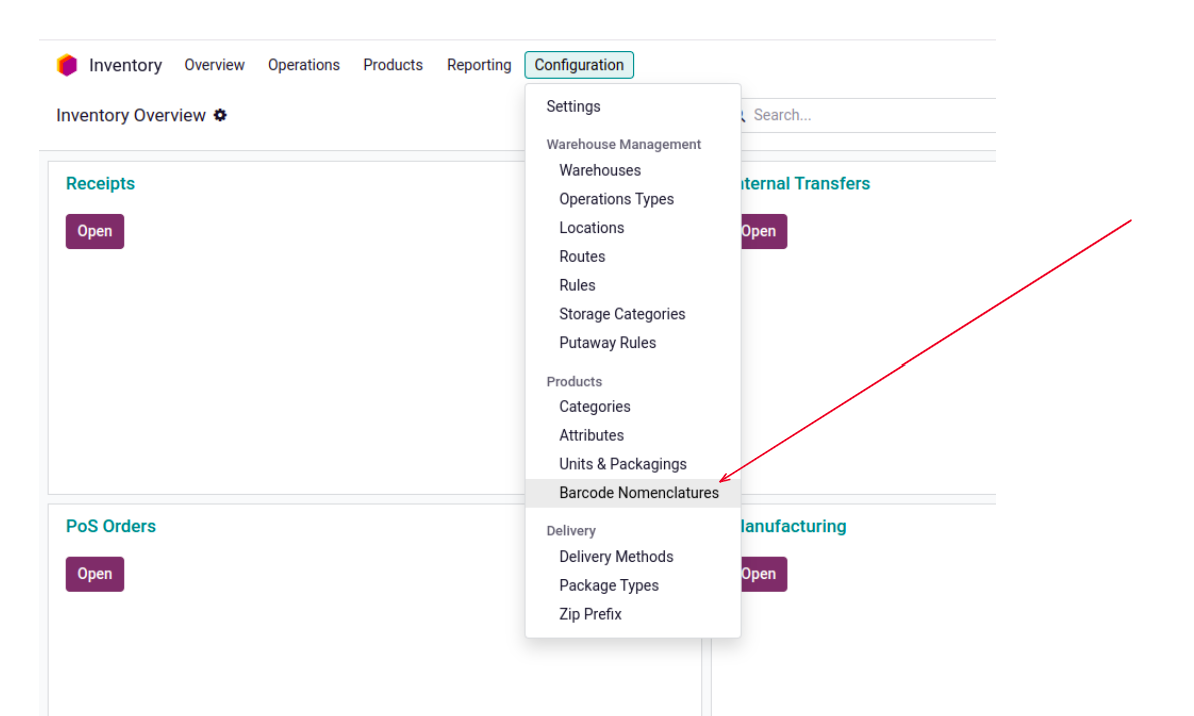
Task: Click the PoS Orders heading link
Action: tap(111, 526)
